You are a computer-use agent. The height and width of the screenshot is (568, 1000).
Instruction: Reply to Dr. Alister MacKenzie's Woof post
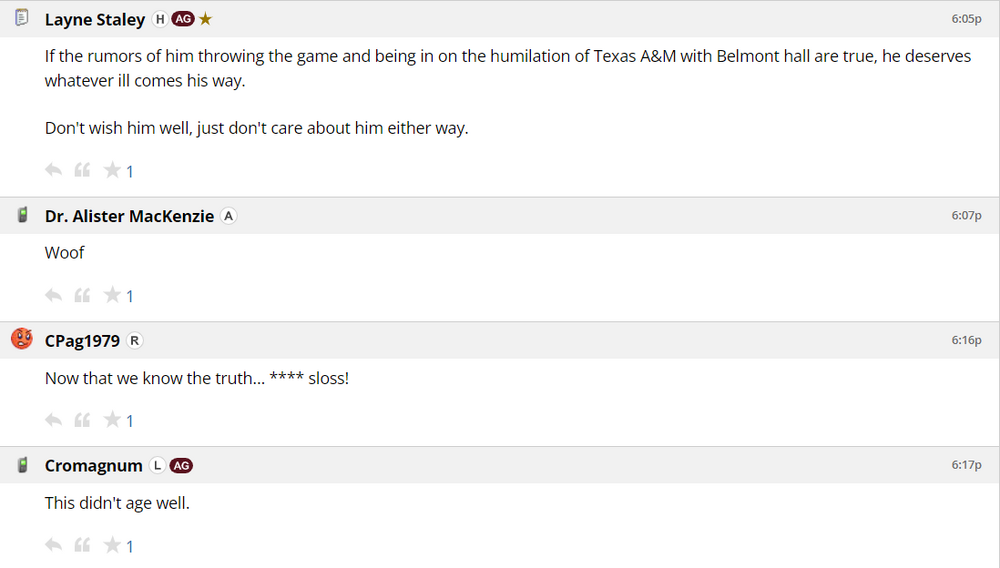pyautogui.click(x=54, y=296)
